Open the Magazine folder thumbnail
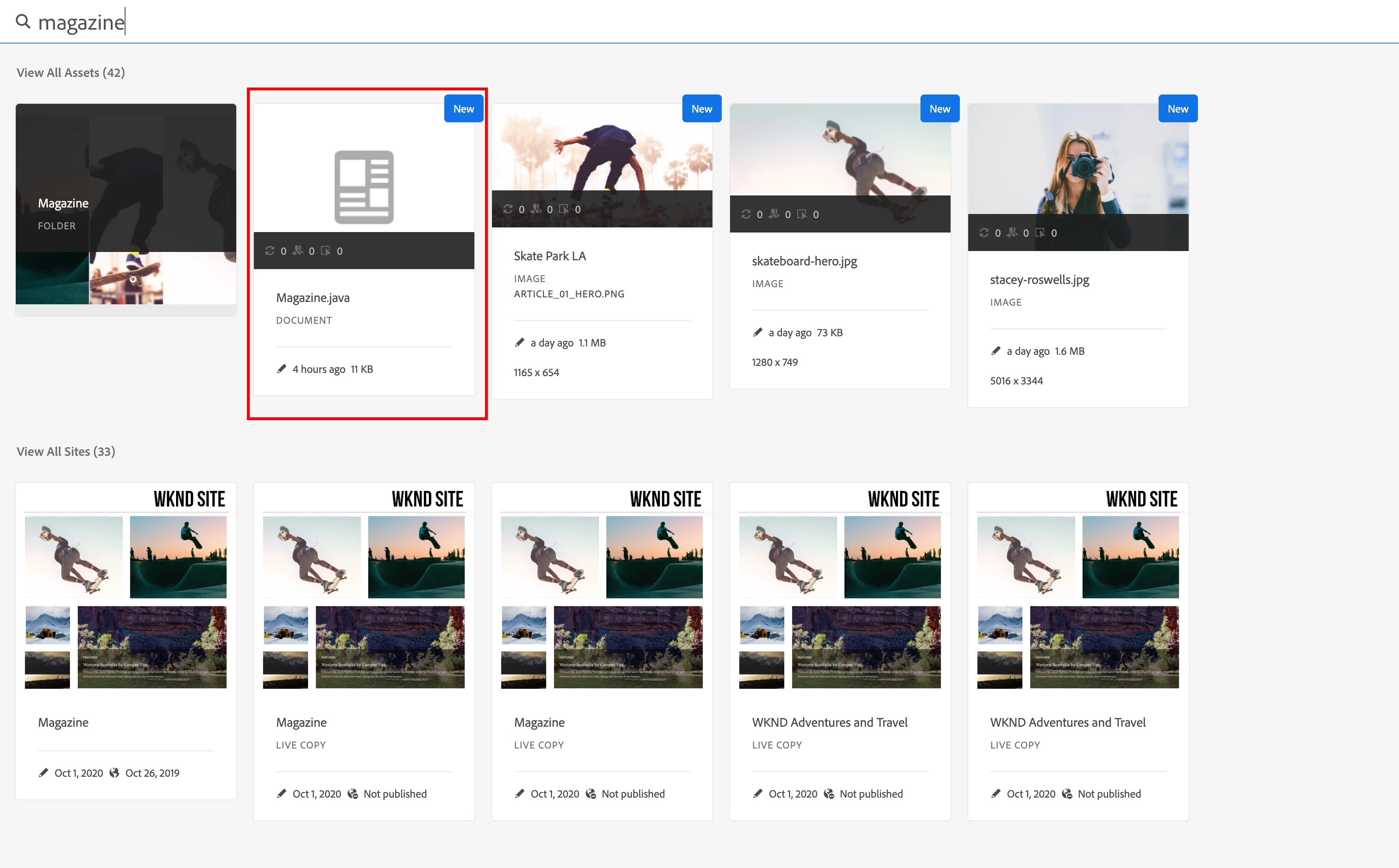1399x868 pixels. tap(126, 204)
